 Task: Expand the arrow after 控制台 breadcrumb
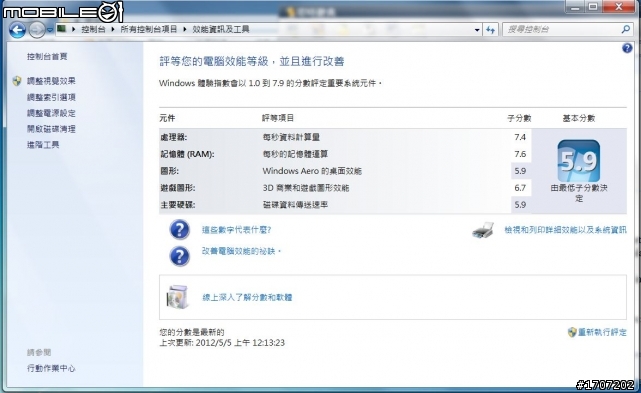coord(113,29)
